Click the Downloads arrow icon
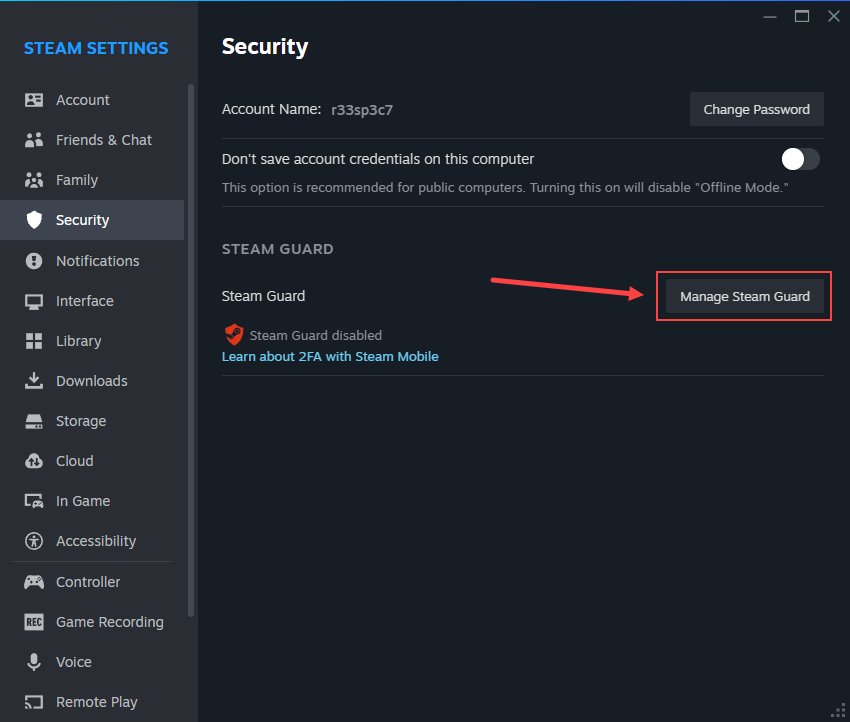 click(34, 381)
